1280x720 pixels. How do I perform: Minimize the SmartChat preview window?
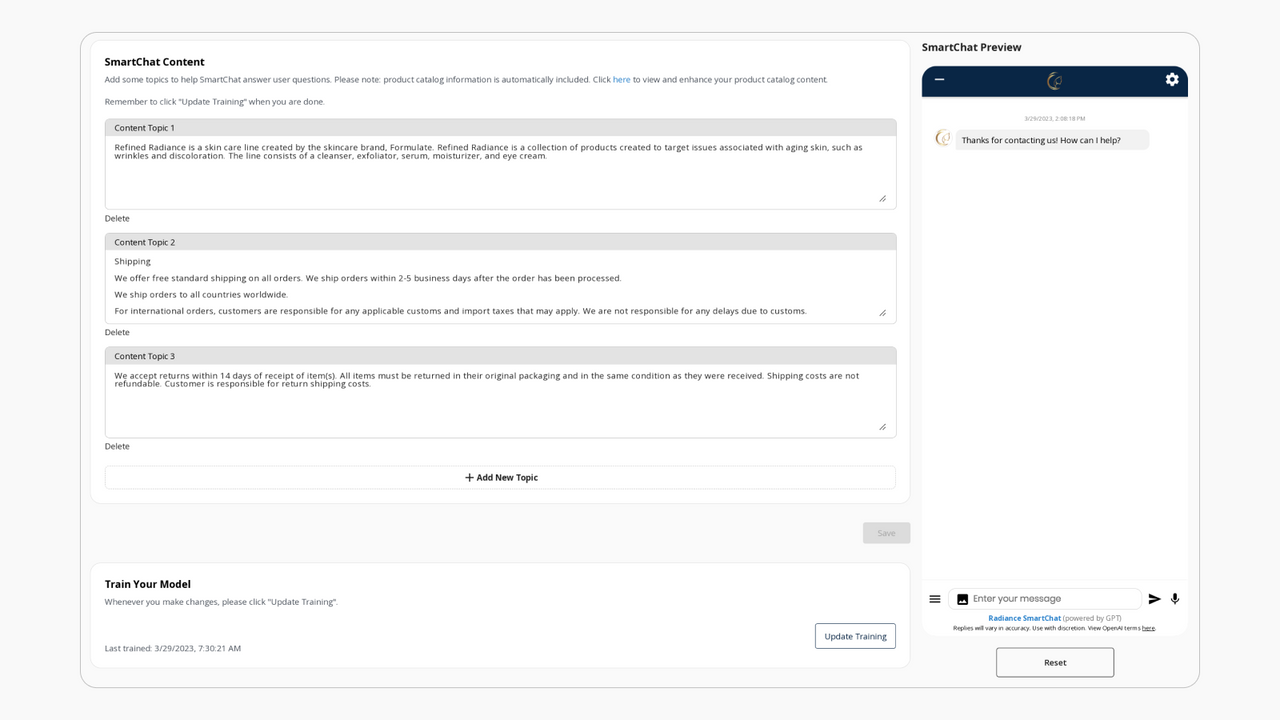pos(938,80)
